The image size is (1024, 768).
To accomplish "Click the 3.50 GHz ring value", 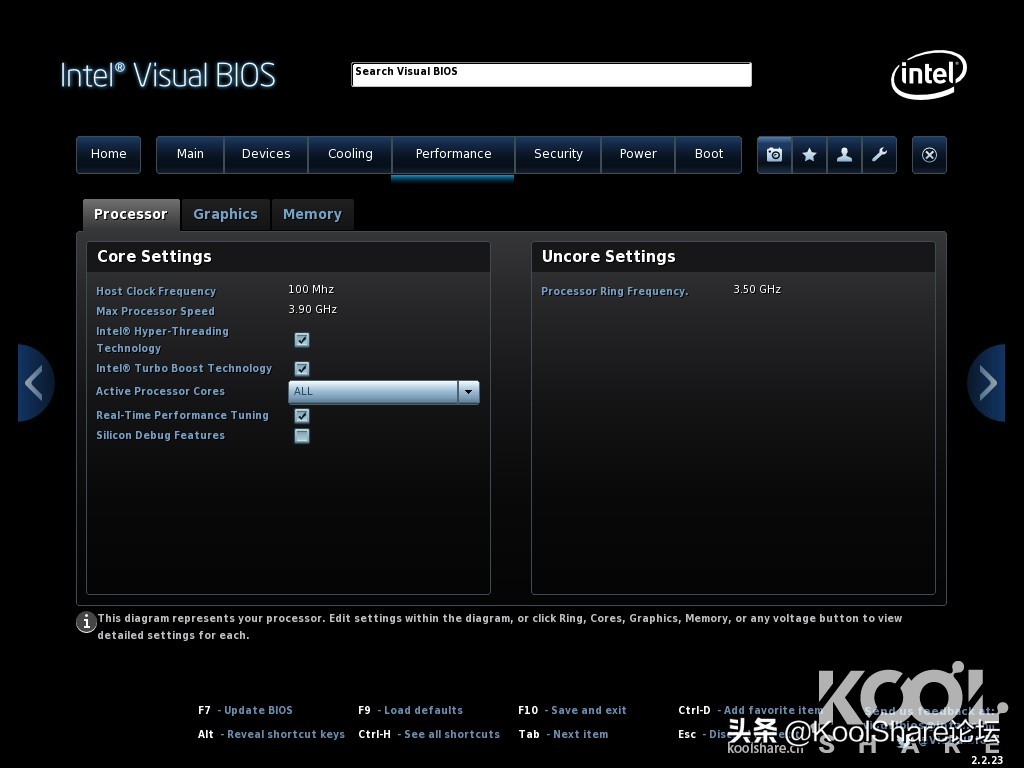I will [757, 289].
